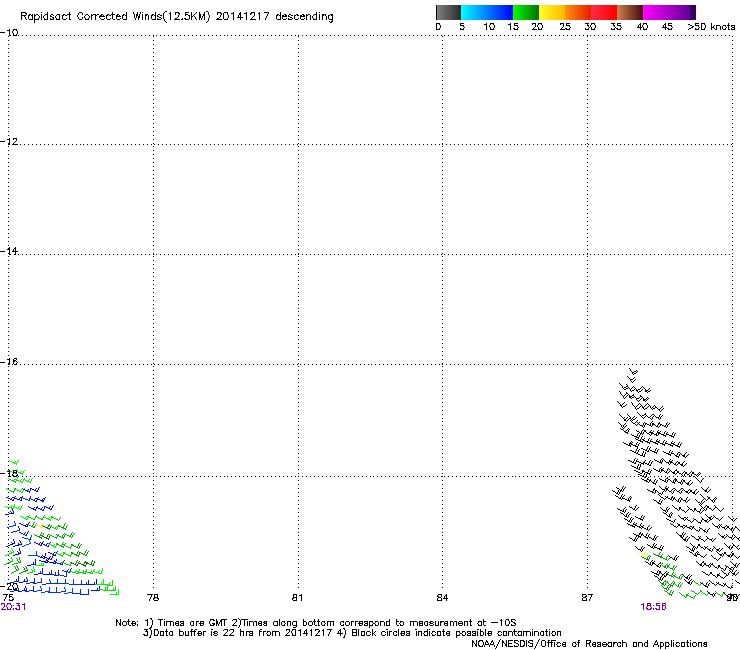Click the '-12' latitude axis label

(x=9, y=142)
